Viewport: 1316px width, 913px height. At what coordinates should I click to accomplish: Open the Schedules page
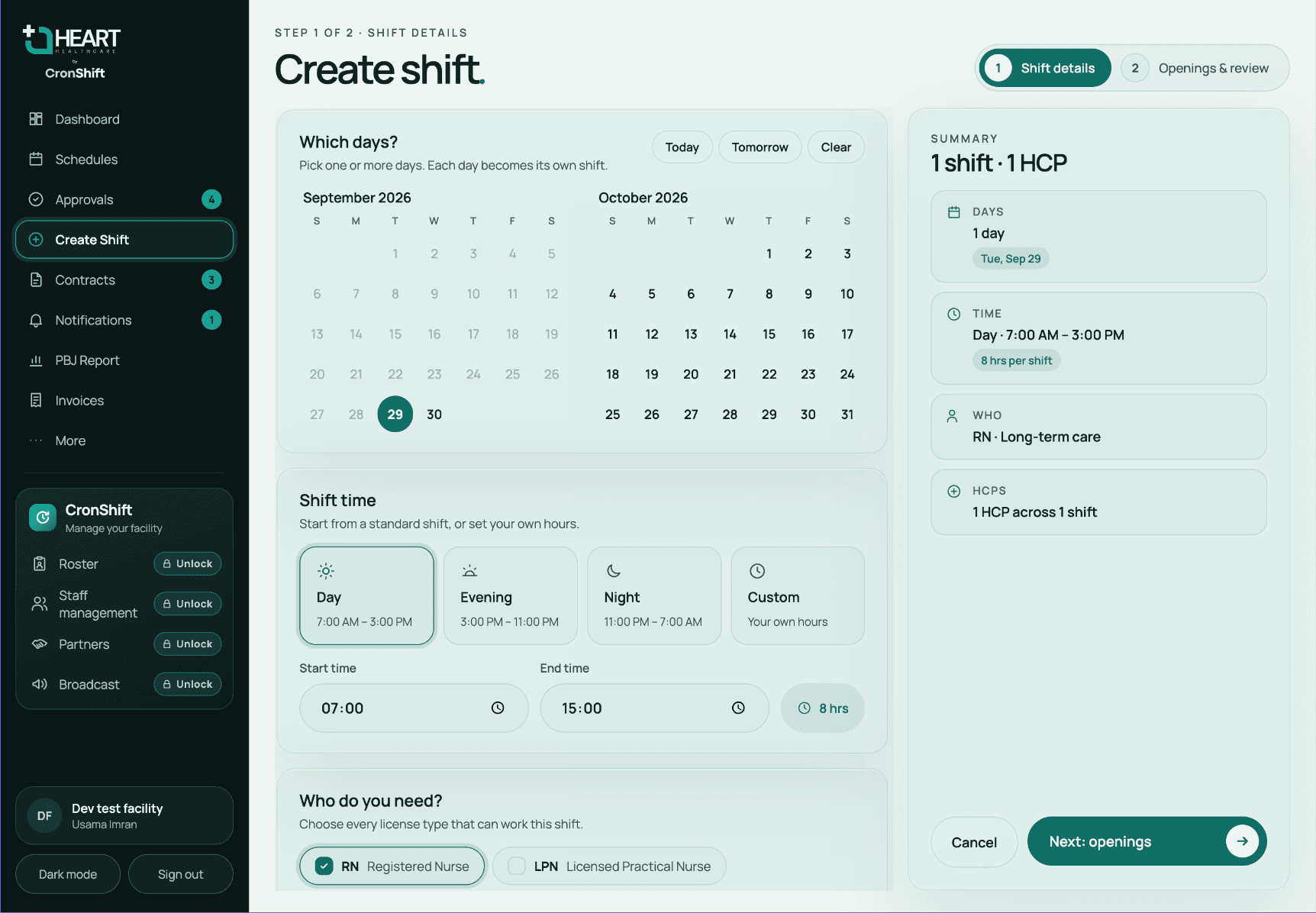(124, 160)
